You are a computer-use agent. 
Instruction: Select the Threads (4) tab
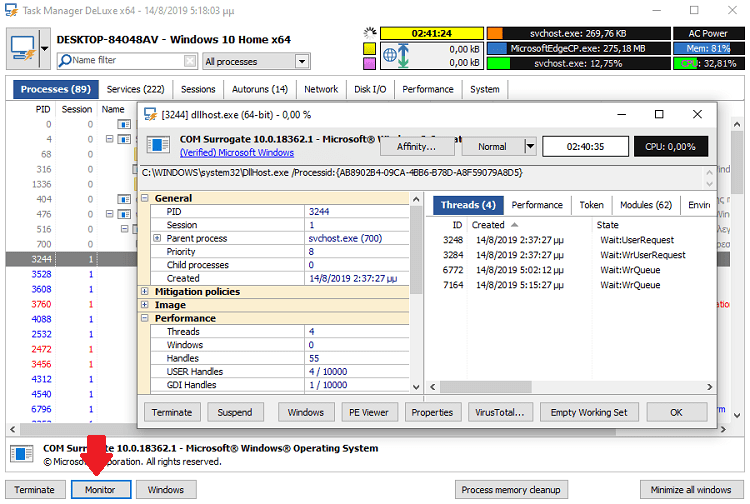(468, 205)
